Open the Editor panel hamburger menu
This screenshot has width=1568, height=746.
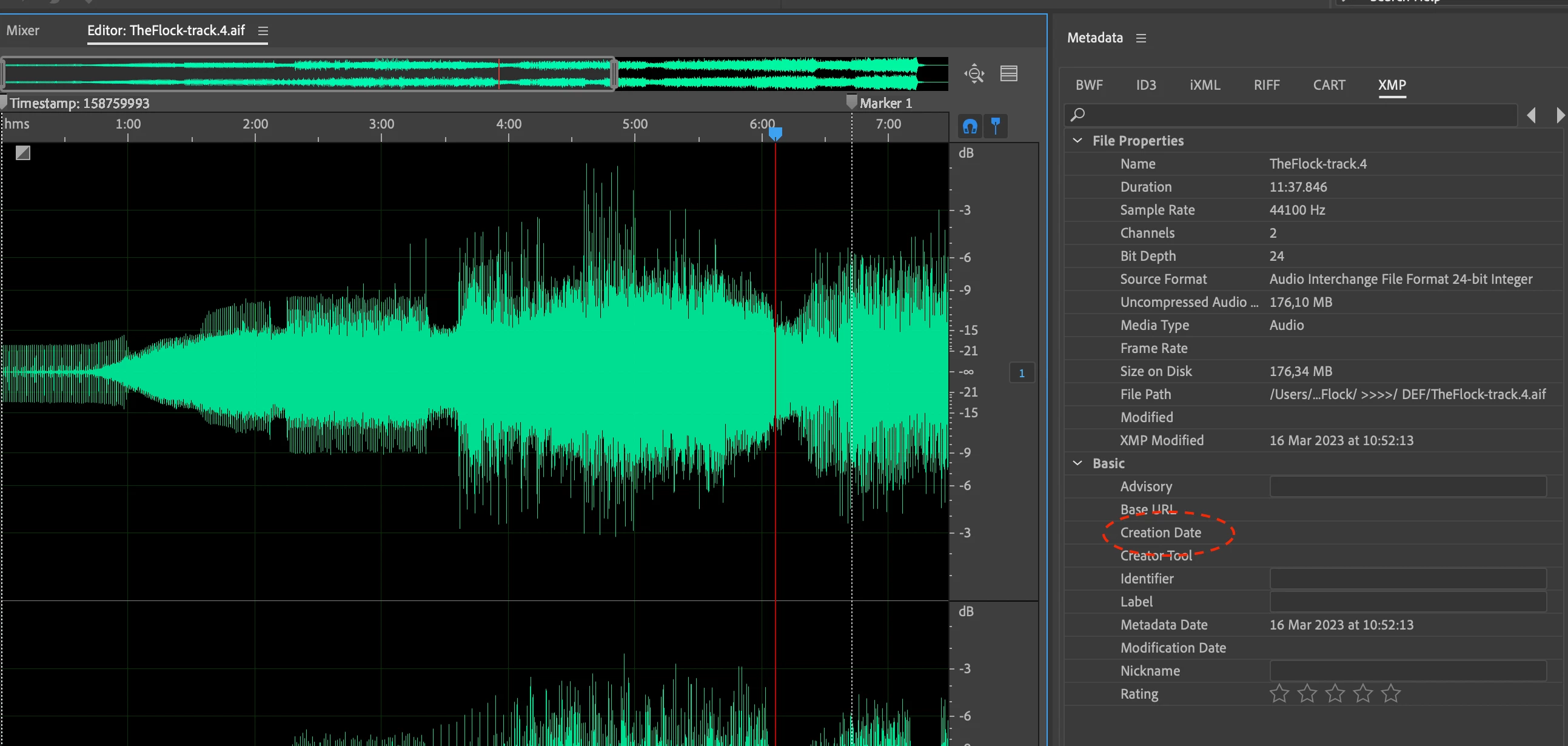tap(263, 30)
